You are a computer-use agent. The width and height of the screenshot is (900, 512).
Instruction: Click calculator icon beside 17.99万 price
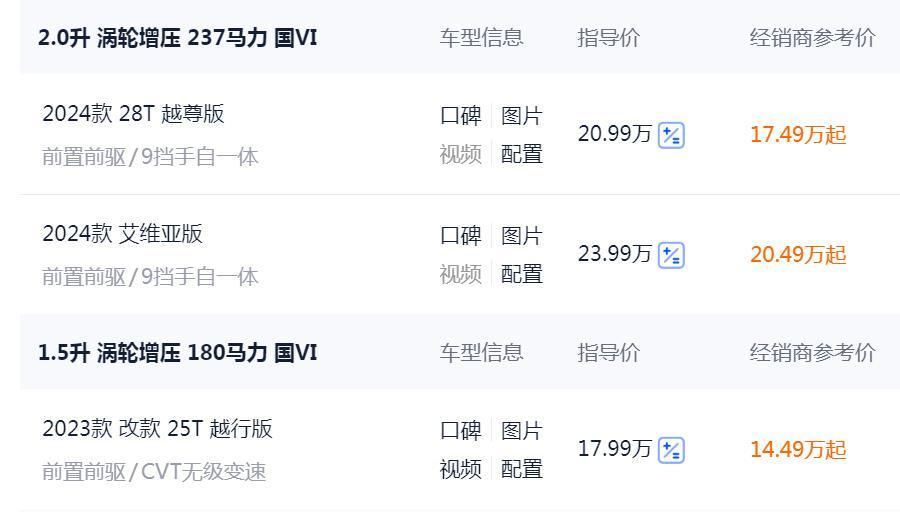[671, 450]
